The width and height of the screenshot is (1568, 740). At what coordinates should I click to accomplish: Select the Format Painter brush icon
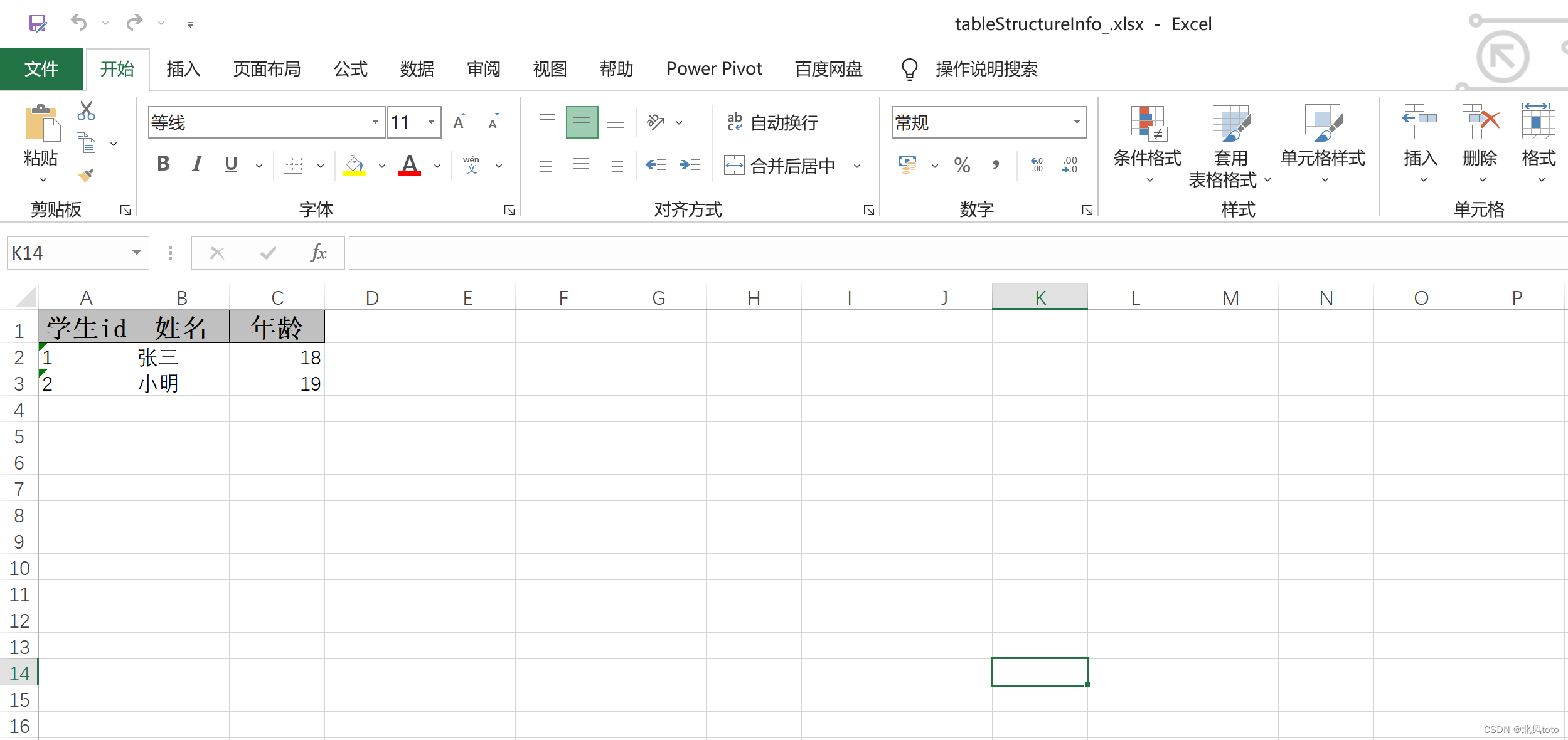[86, 175]
